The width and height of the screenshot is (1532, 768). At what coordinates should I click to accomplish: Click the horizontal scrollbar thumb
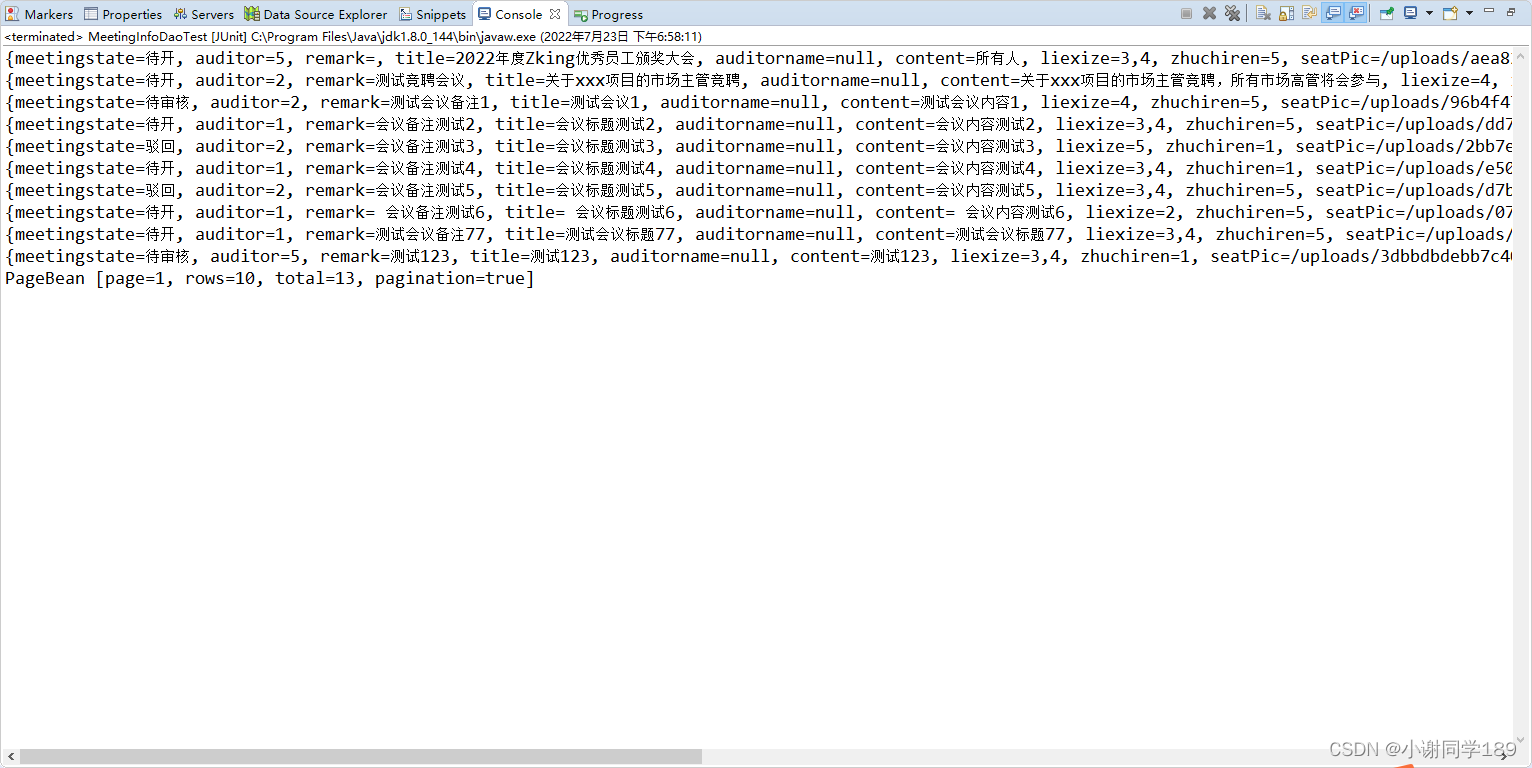360,757
